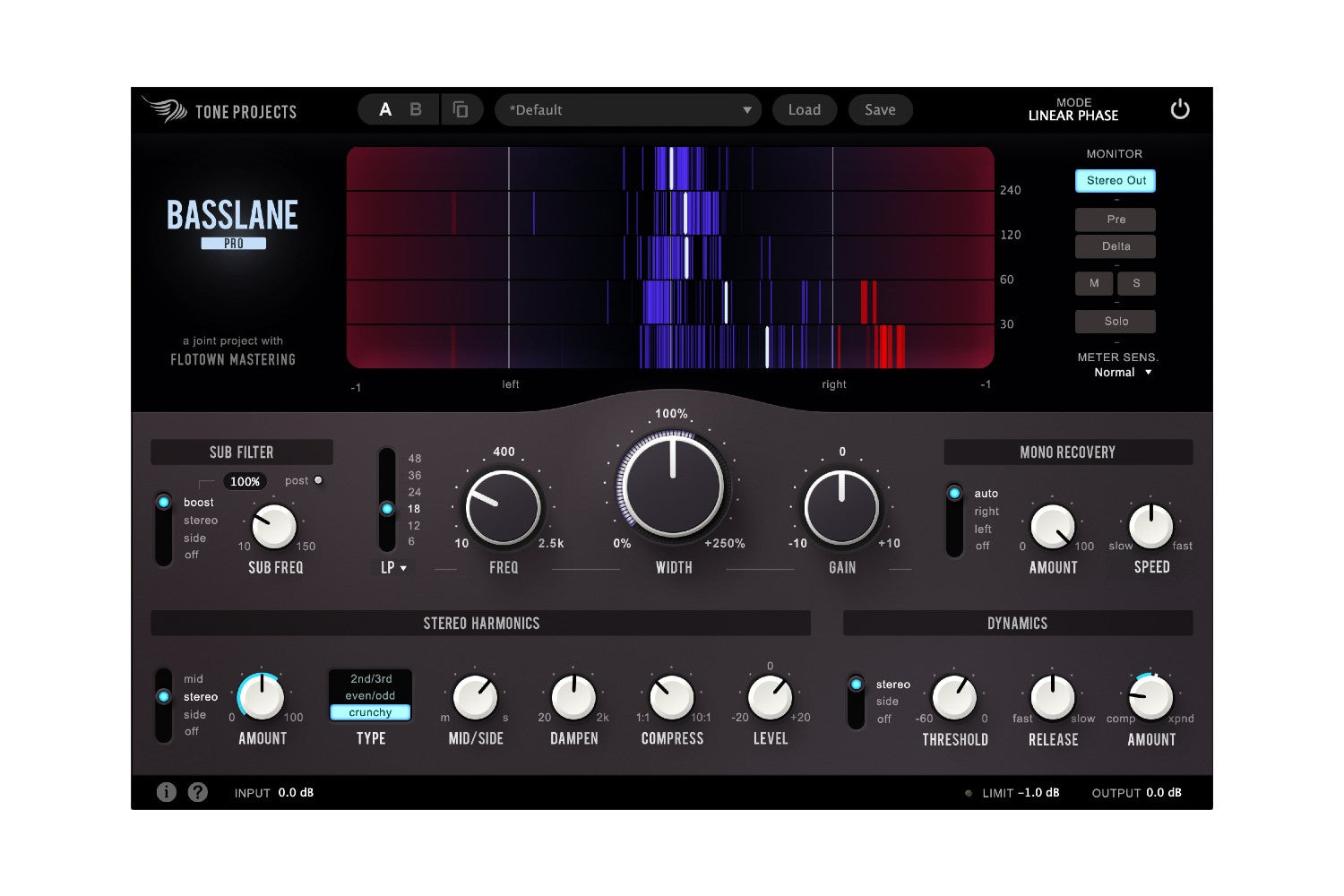1344x896 pixels.
Task: Click the help question mark icon
Action: pyautogui.click(x=198, y=792)
